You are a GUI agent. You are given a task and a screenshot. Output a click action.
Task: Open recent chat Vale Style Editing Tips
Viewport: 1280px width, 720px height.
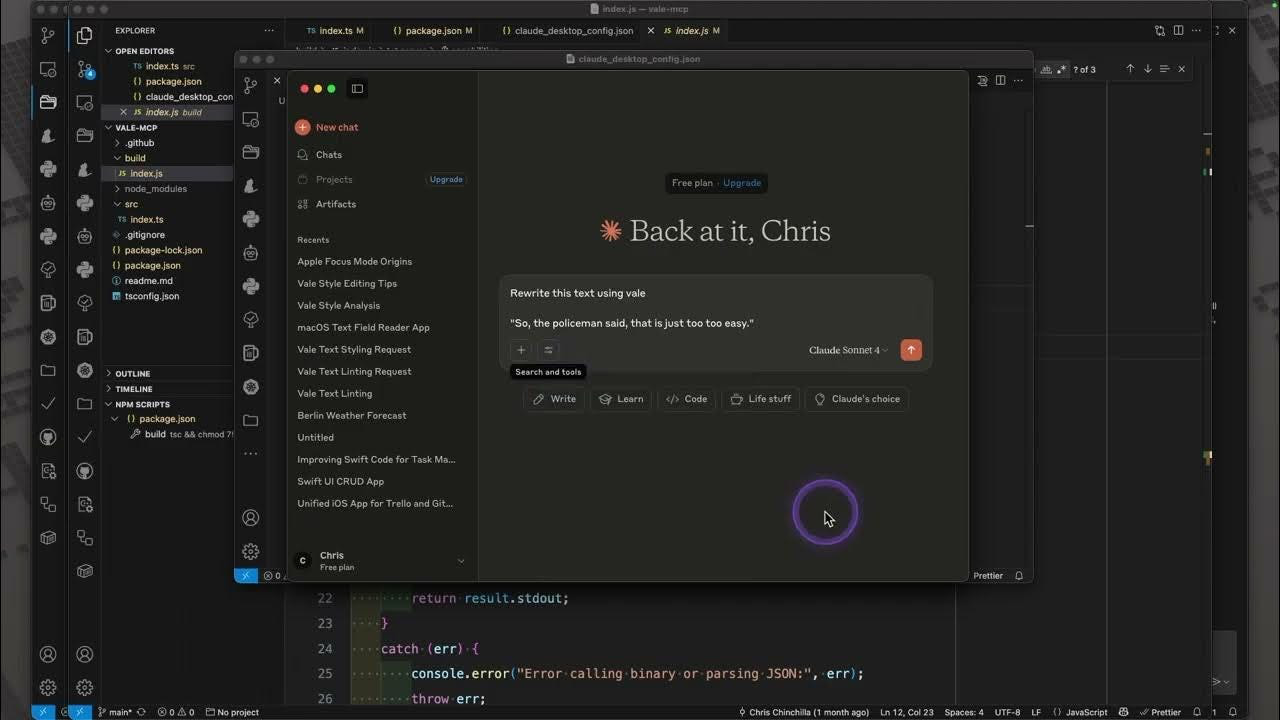[x=347, y=283]
